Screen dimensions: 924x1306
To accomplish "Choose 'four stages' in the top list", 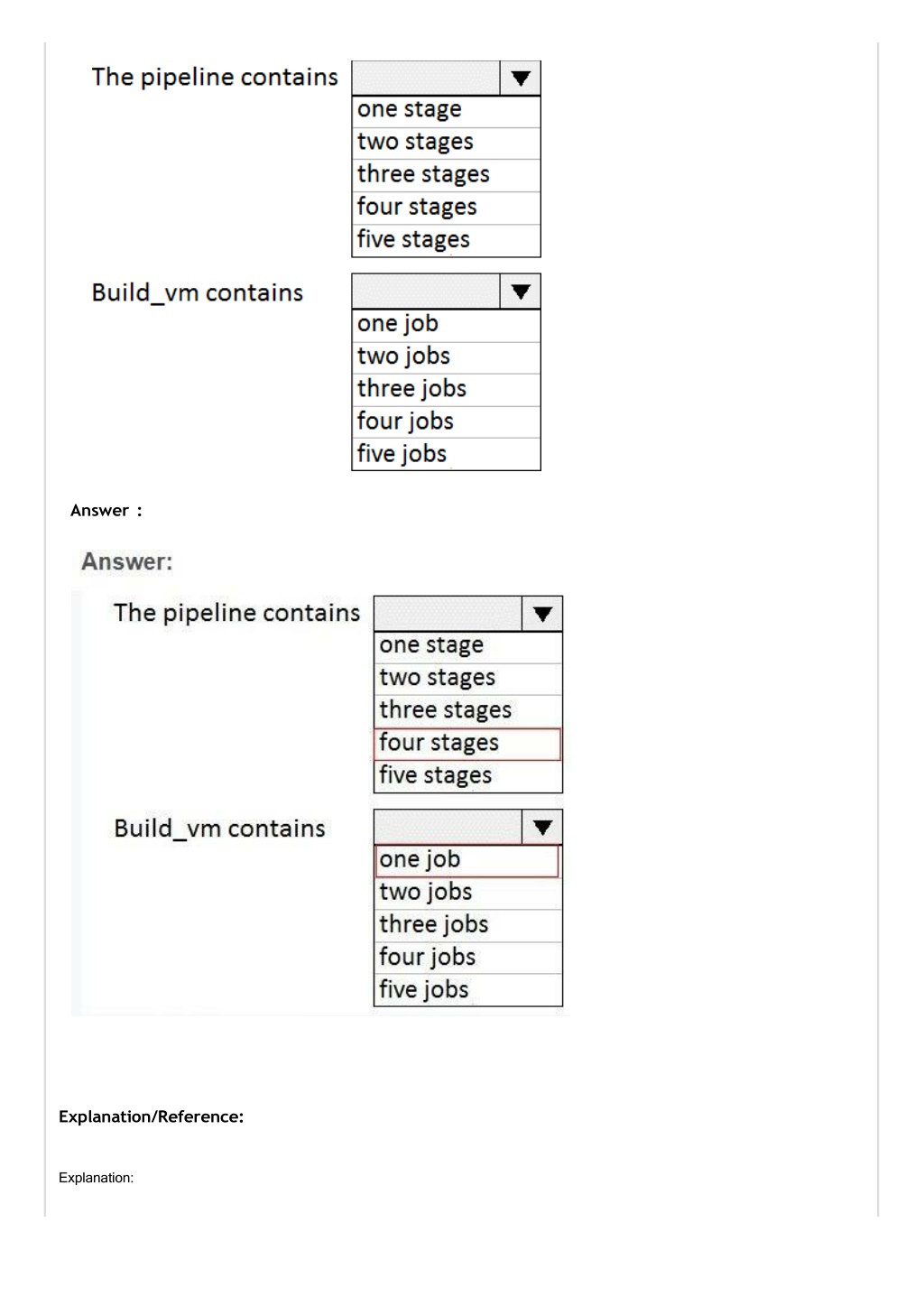I will point(446,208).
